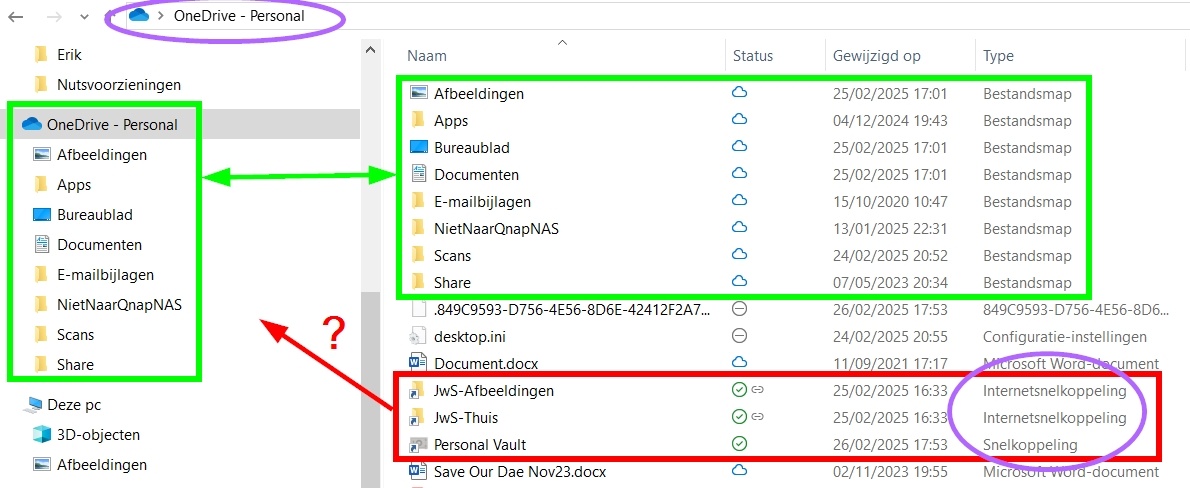Click date 04/12/2024 19:43 of Apps
This screenshot has width=1190, height=488.
click(x=889, y=121)
